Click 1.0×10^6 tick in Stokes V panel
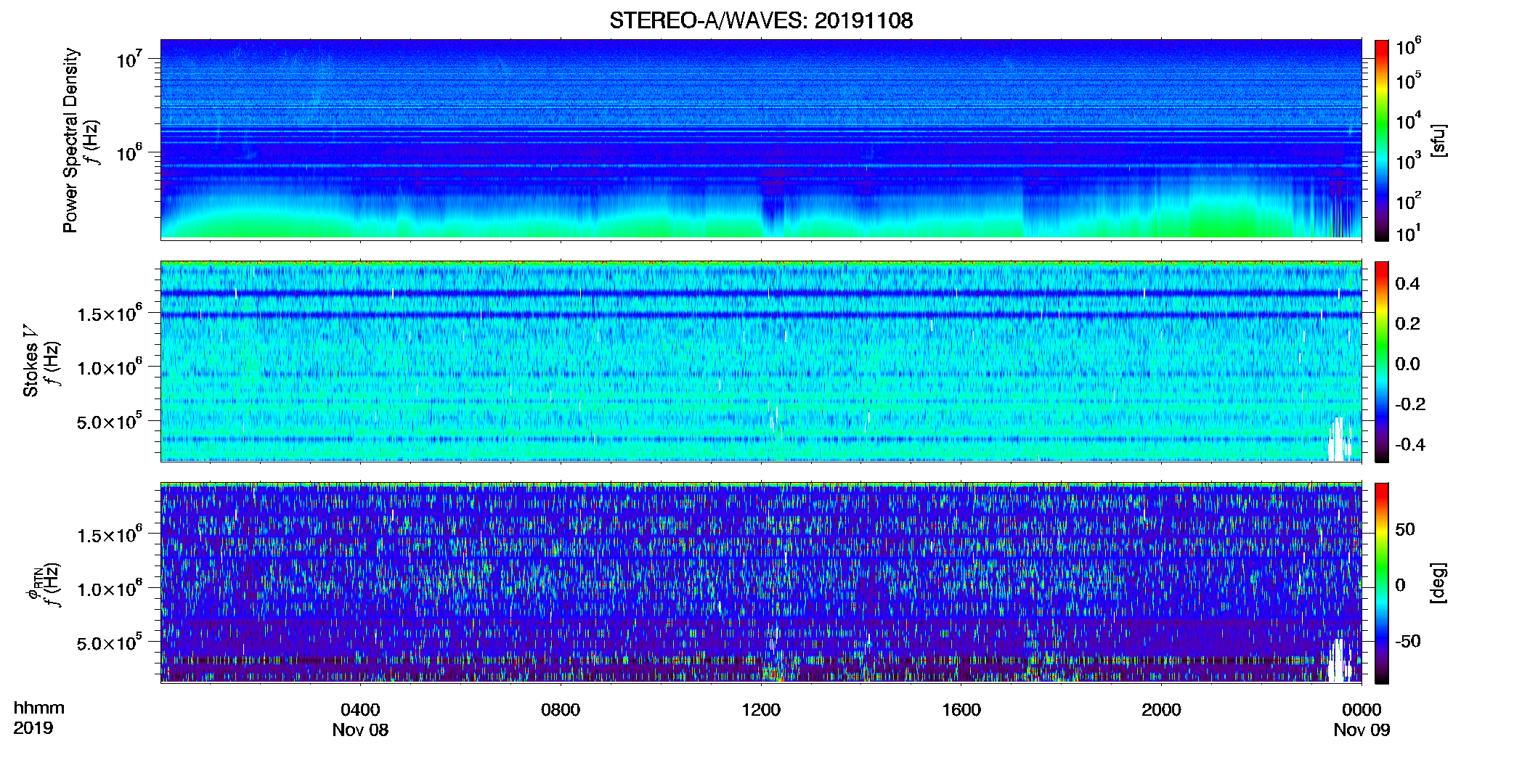This screenshot has width=1522, height=784. 110,367
